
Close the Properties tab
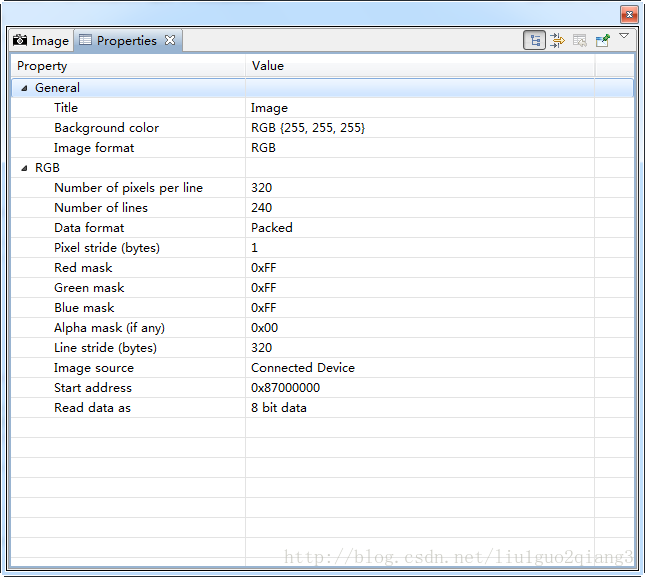pyautogui.click(x=170, y=40)
